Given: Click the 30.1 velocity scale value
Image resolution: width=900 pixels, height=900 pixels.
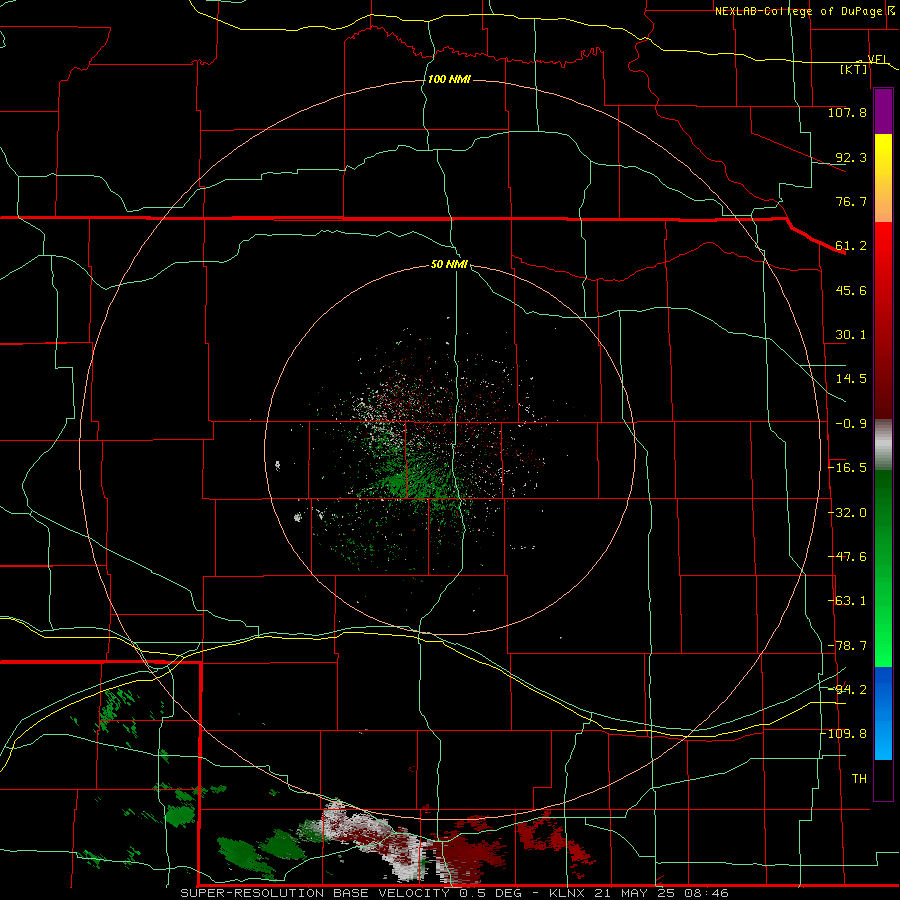Looking at the screenshot, I should click(x=851, y=335).
